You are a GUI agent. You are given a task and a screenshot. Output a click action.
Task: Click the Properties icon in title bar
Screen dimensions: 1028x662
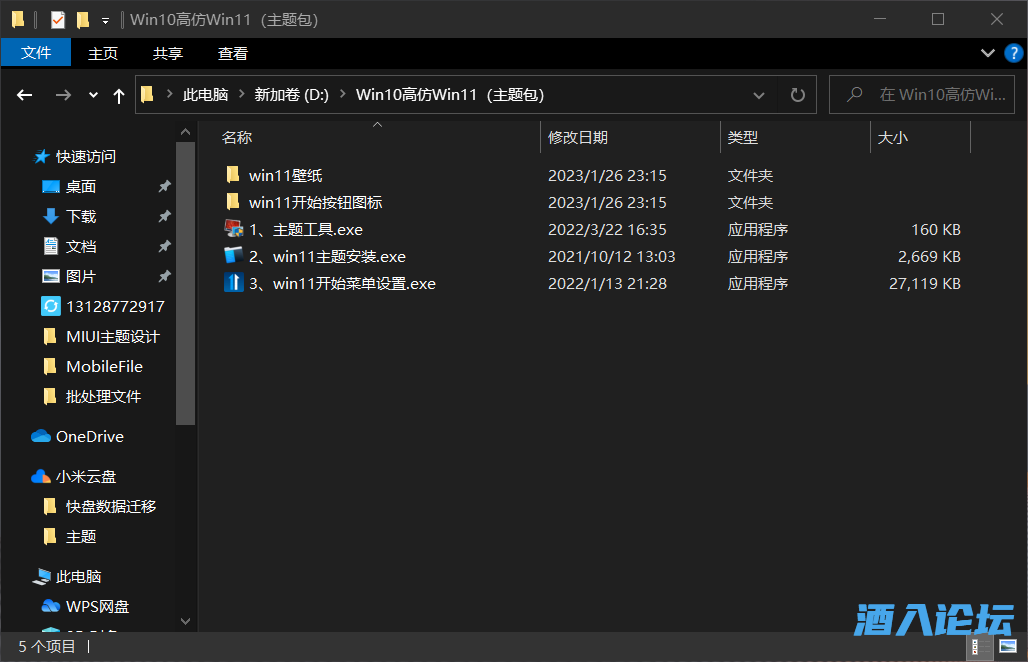pos(57,19)
